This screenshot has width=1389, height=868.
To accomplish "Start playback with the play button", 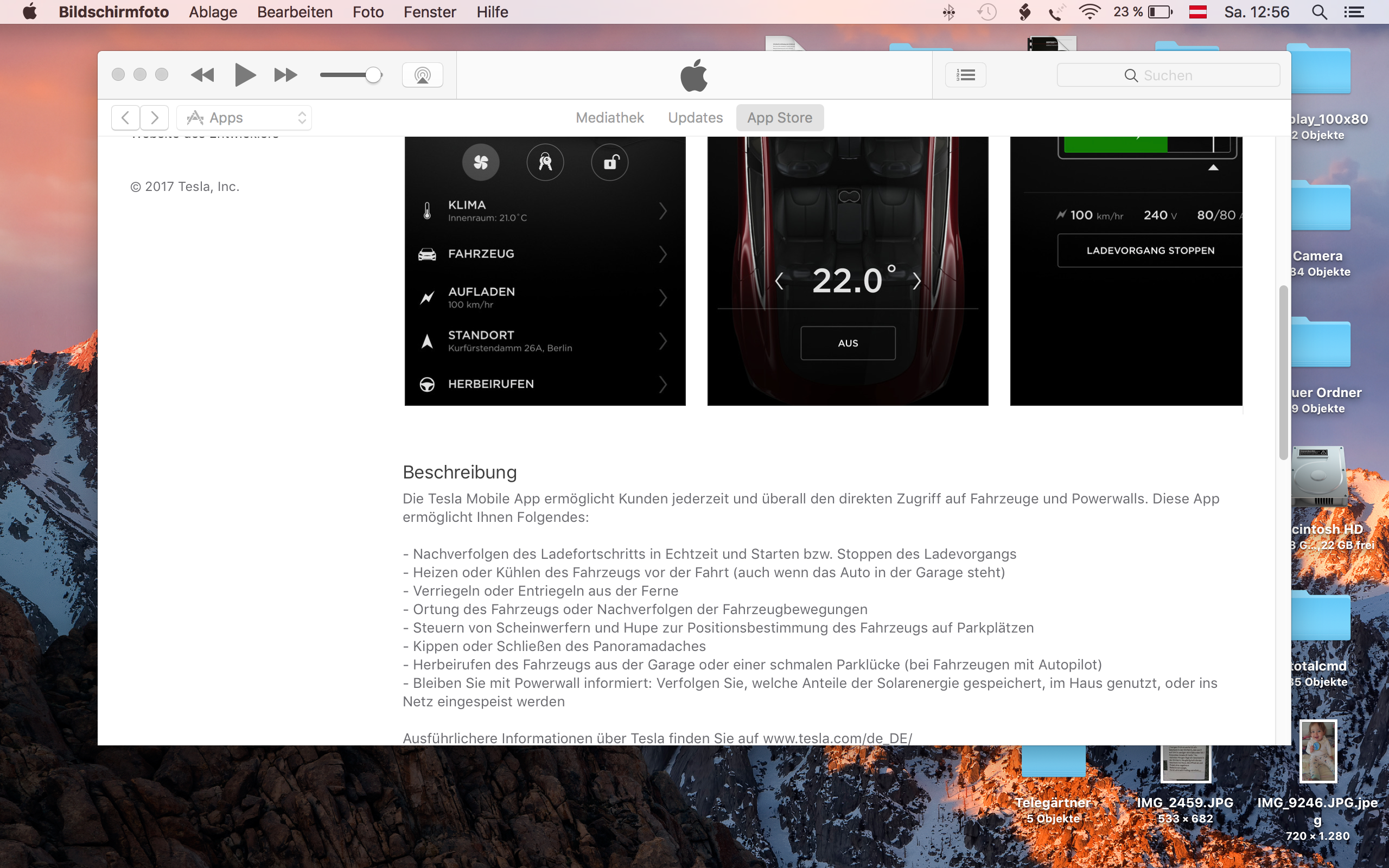I will click(x=245, y=75).
